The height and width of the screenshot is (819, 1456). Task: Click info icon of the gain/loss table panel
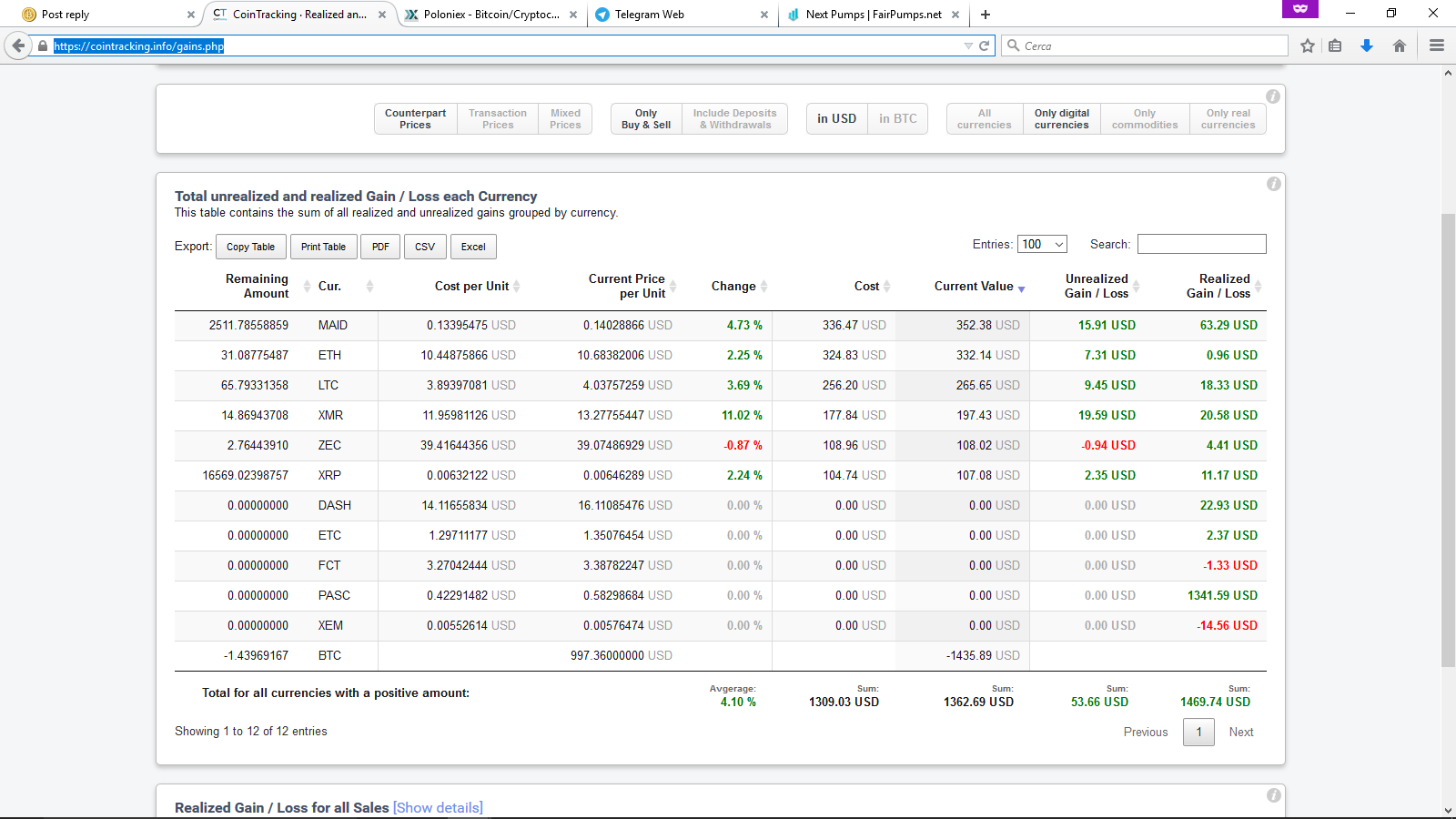coord(1274,184)
